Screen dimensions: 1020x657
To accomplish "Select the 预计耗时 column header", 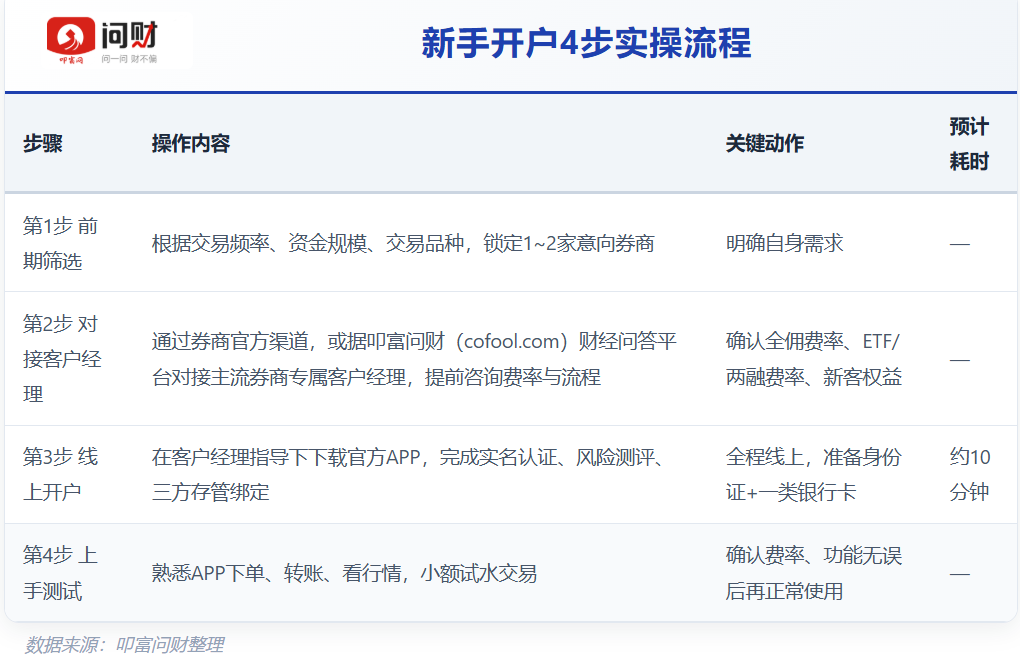I will pos(969,144).
